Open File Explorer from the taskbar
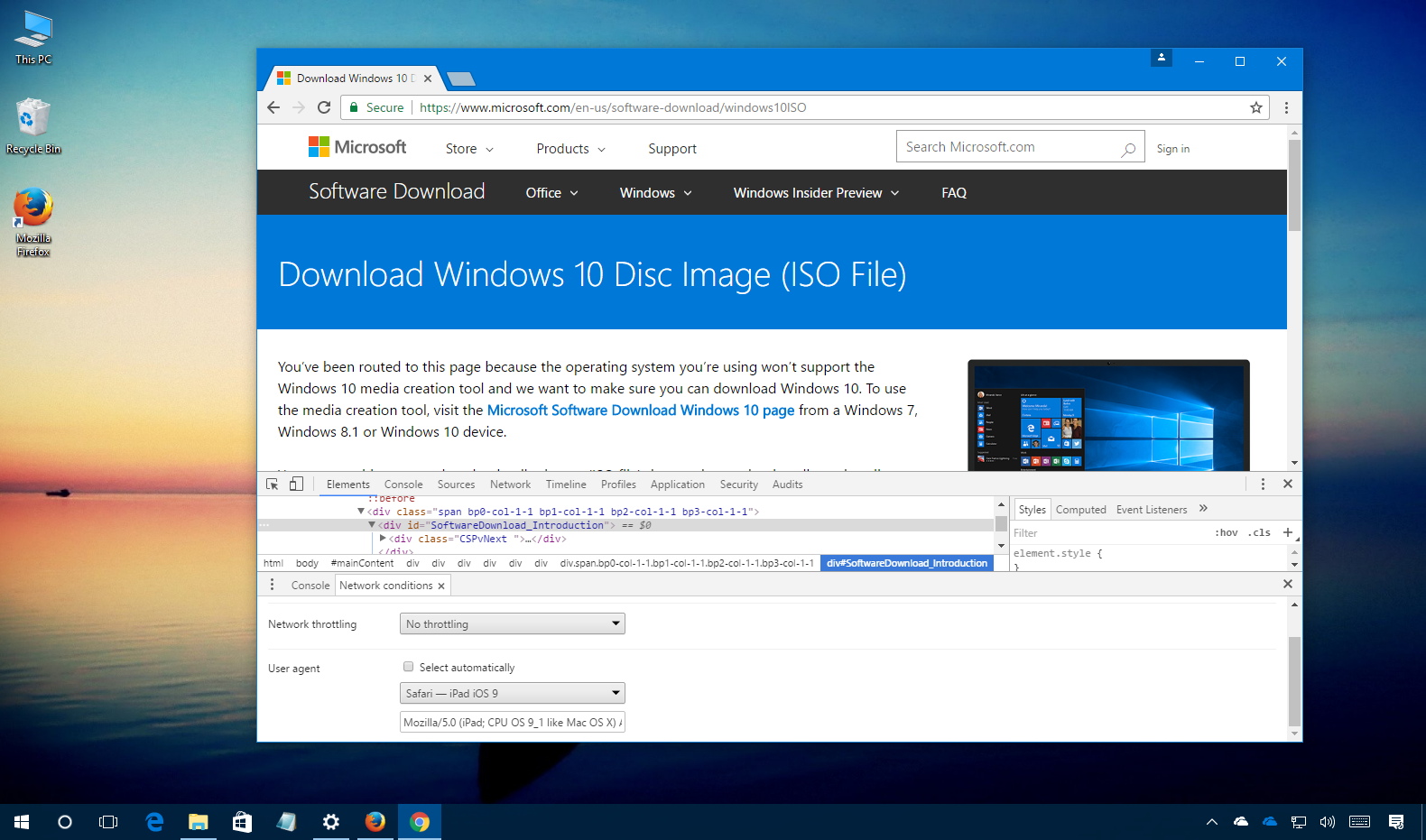Image resolution: width=1426 pixels, height=840 pixels. 198,822
